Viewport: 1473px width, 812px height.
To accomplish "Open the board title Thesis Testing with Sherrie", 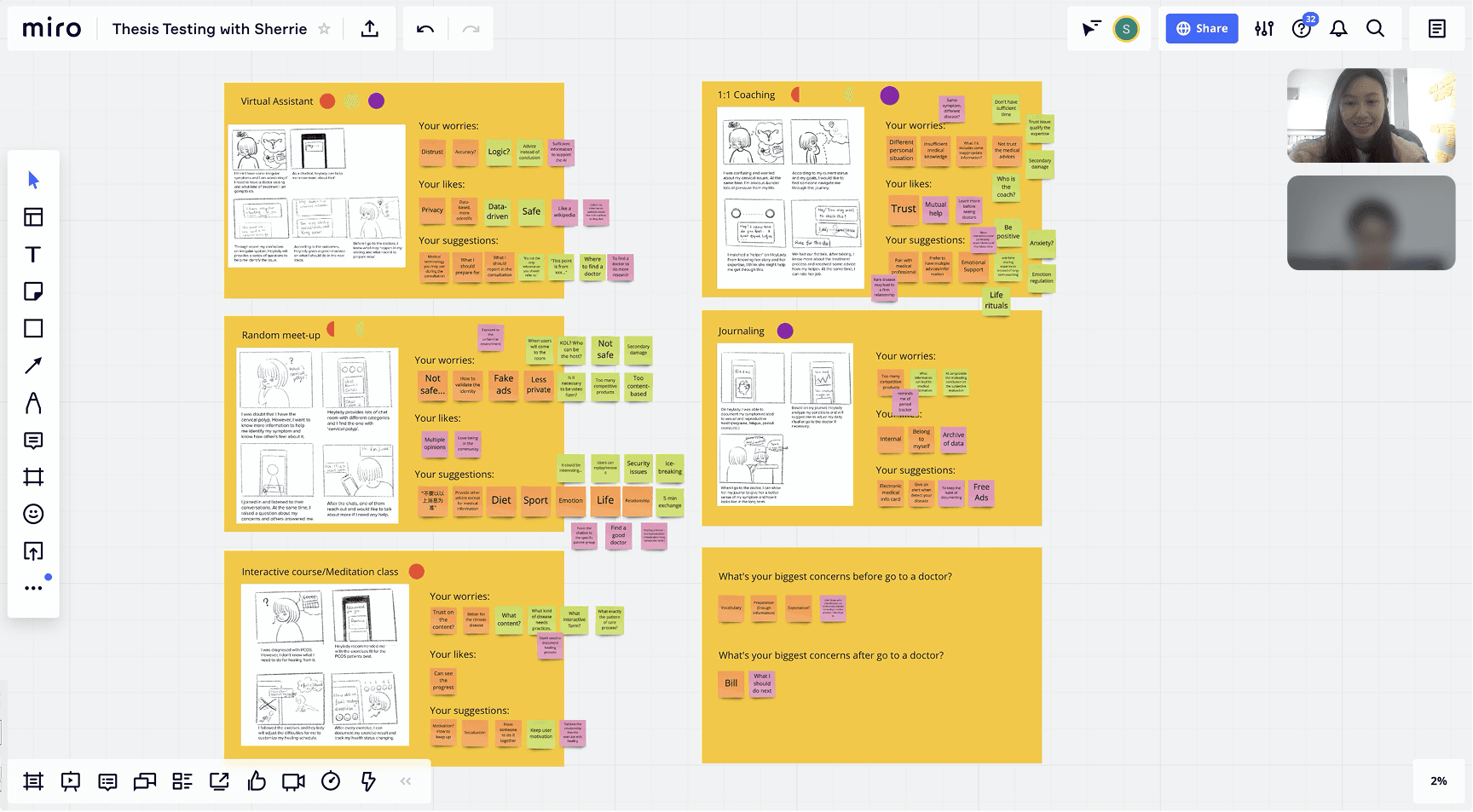I will pos(210,29).
